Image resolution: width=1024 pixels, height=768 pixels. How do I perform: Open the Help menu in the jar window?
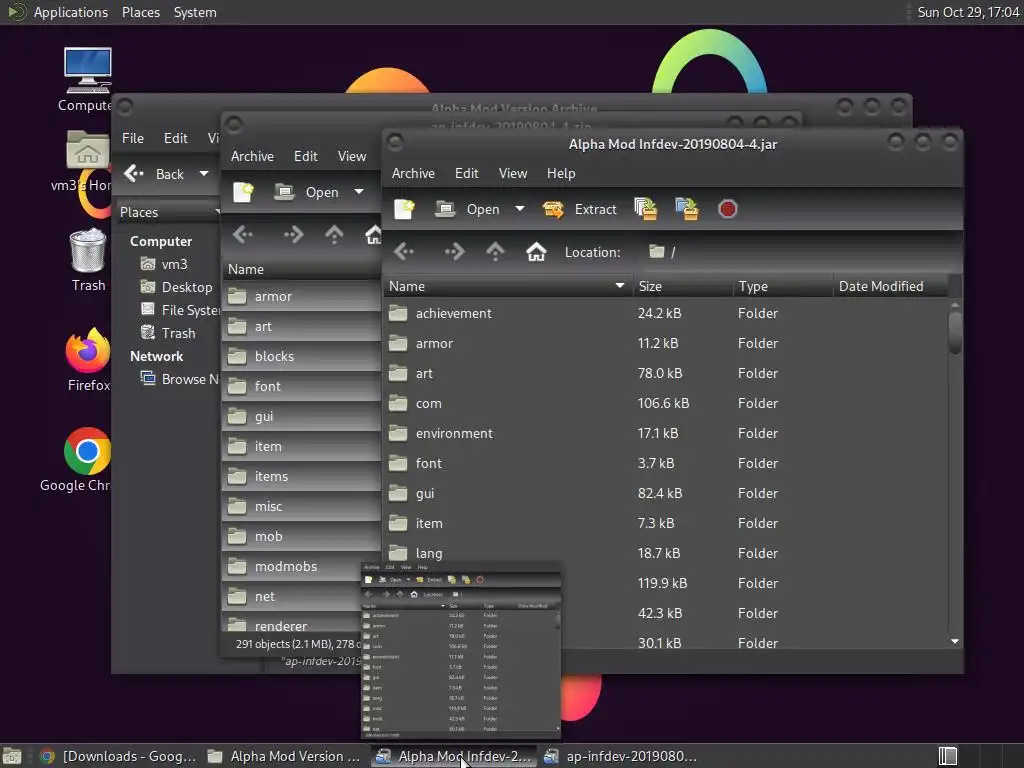coord(561,173)
